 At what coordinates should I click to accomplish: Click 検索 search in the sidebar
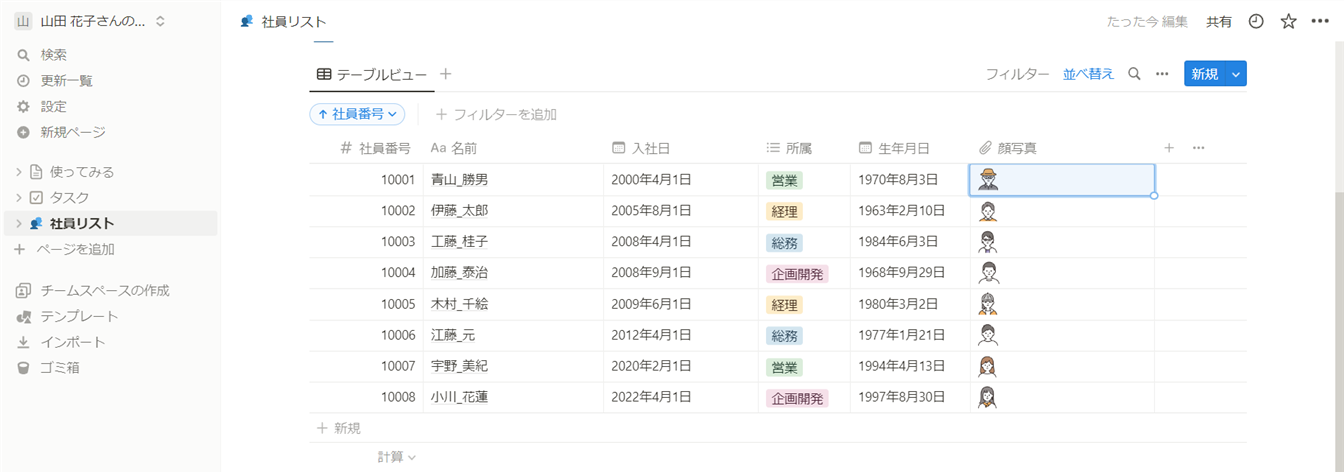(53, 55)
